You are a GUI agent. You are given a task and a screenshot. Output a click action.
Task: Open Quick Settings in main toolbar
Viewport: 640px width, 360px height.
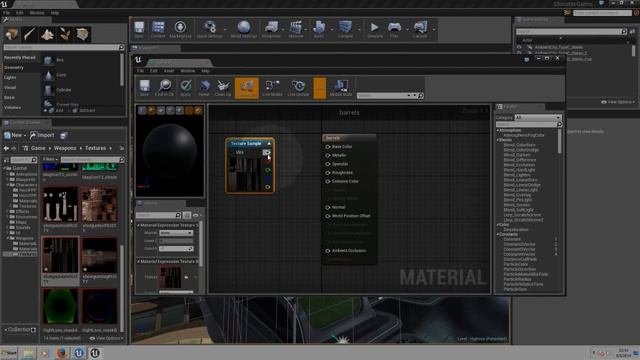210,29
